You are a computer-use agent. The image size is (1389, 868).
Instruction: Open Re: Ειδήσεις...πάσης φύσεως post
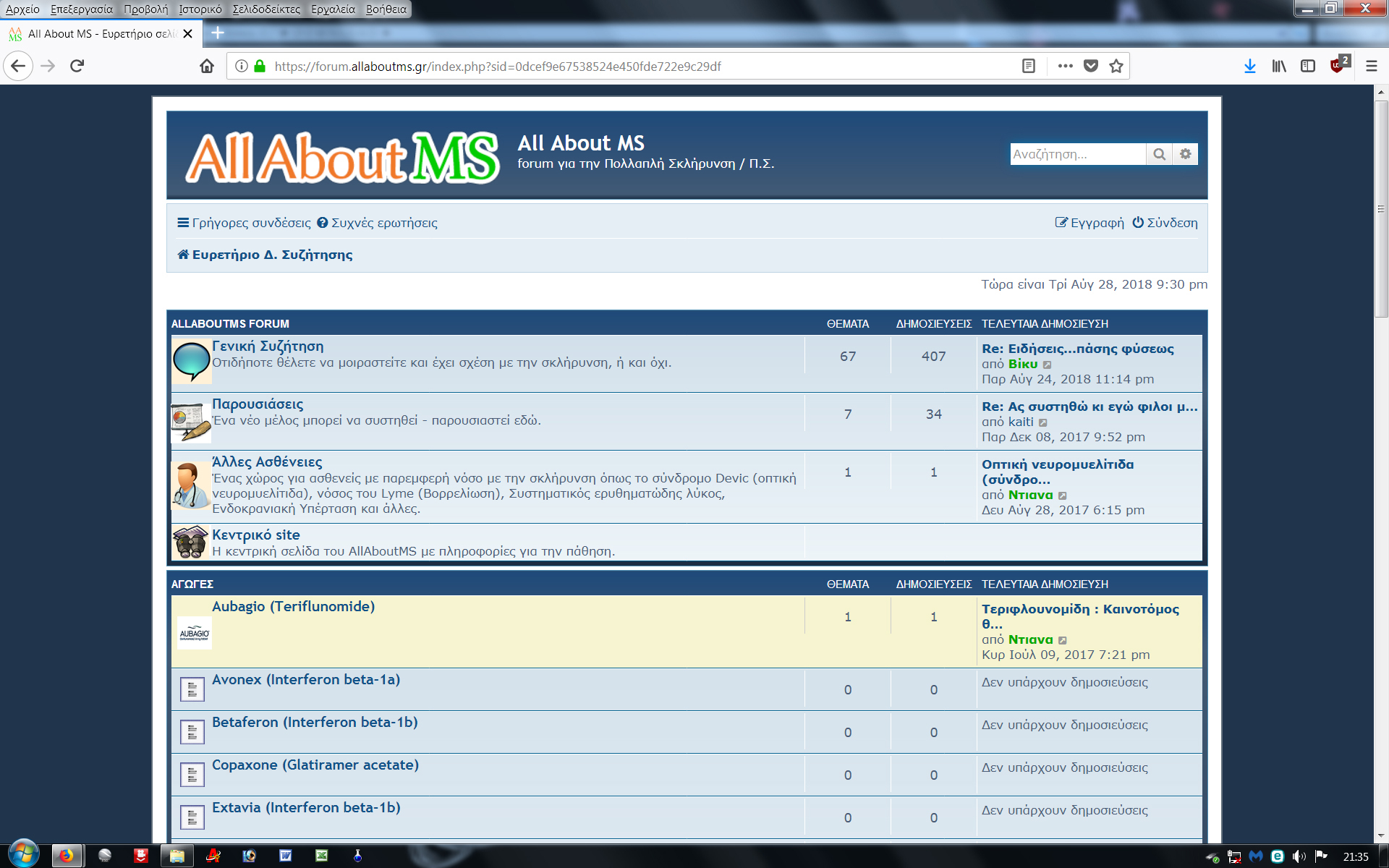click(1078, 349)
